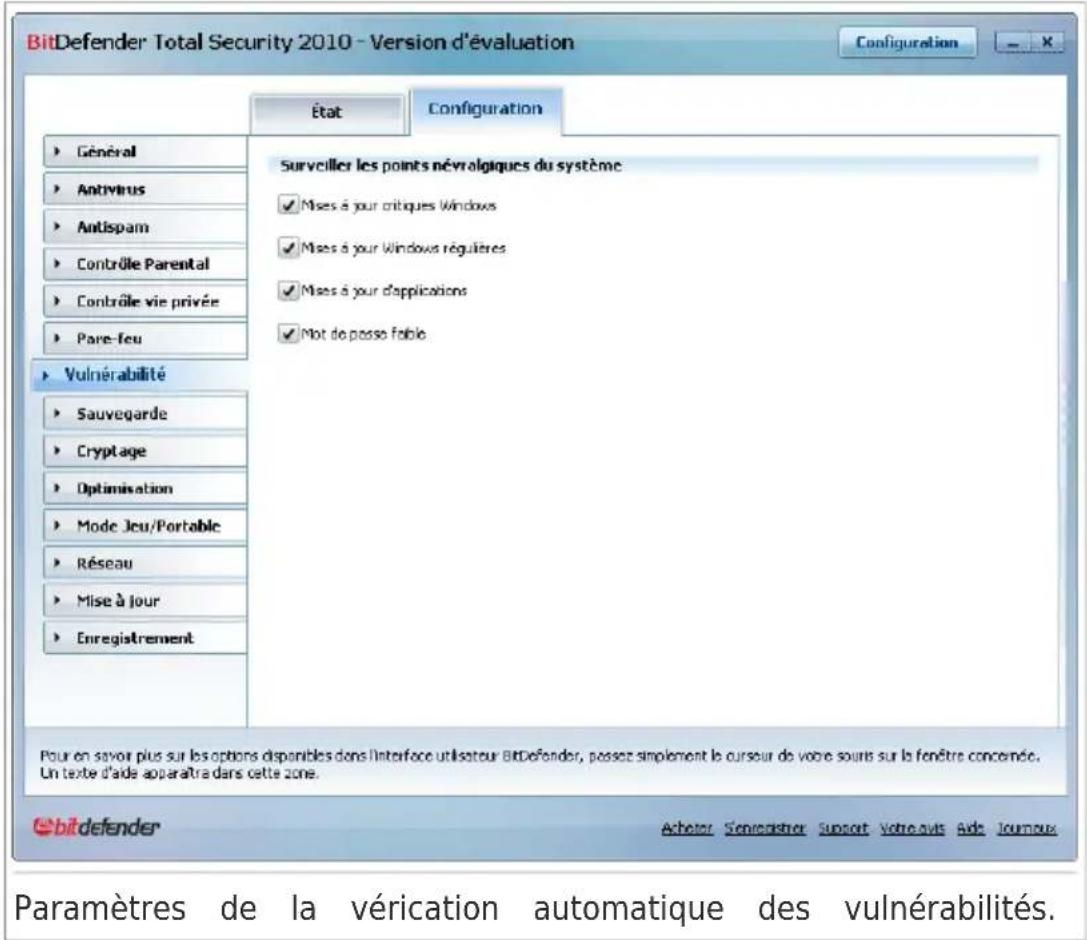The width and height of the screenshot is (1087, 940).
Task: Toggle Mises à jour d'applications checkbox
Action: 288,290
